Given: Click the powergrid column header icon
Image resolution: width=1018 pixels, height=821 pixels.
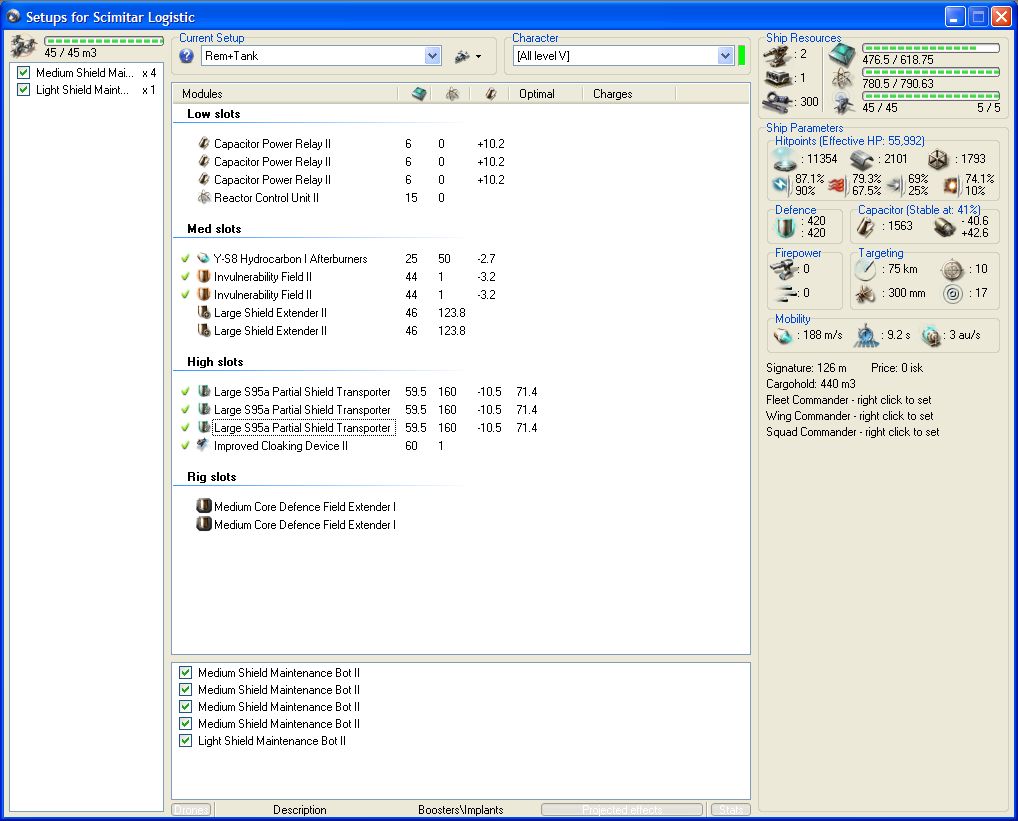Looking at the screenshot, I should tap(453, 94).
